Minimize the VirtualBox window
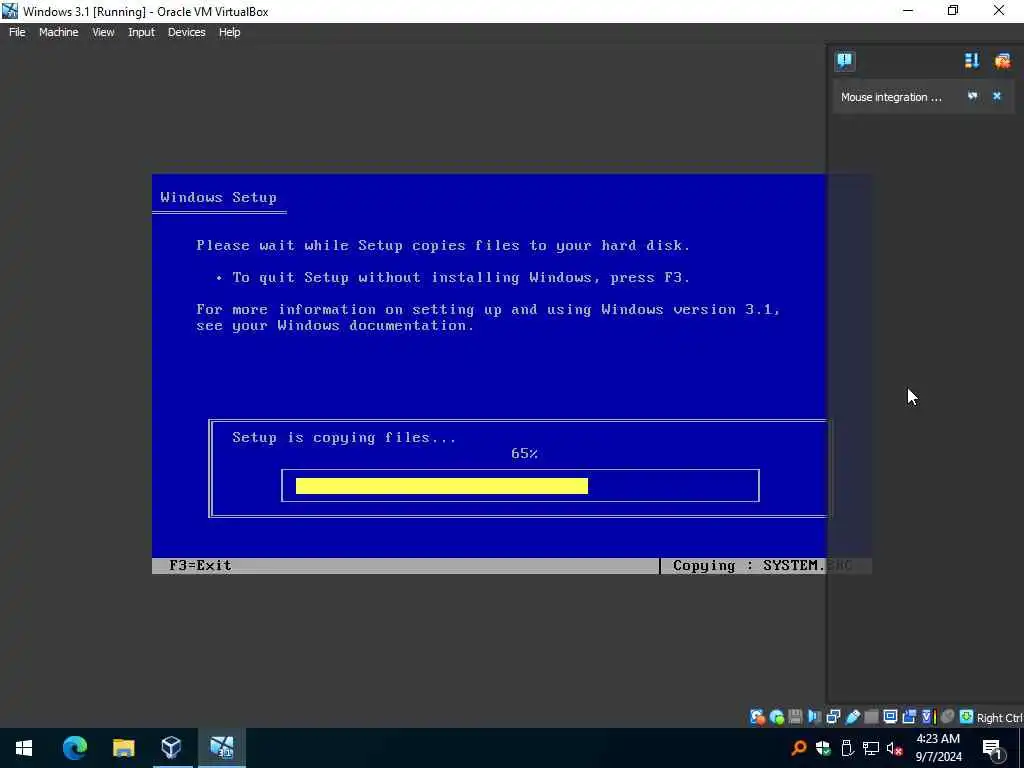The width and height of the screenshot is (1024, 768). click(x=908, y=11)
